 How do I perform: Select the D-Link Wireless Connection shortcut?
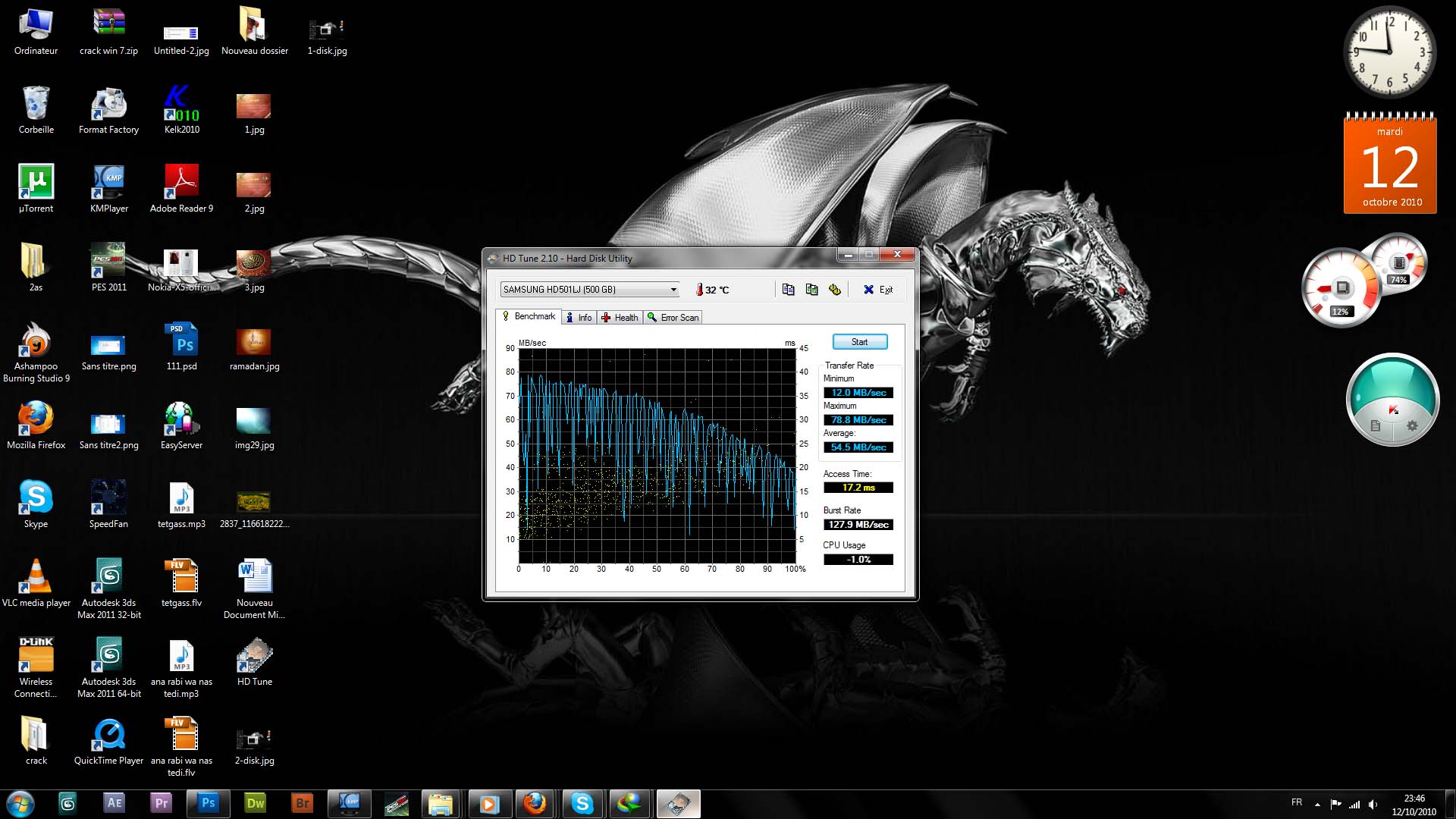coord(36,667)
